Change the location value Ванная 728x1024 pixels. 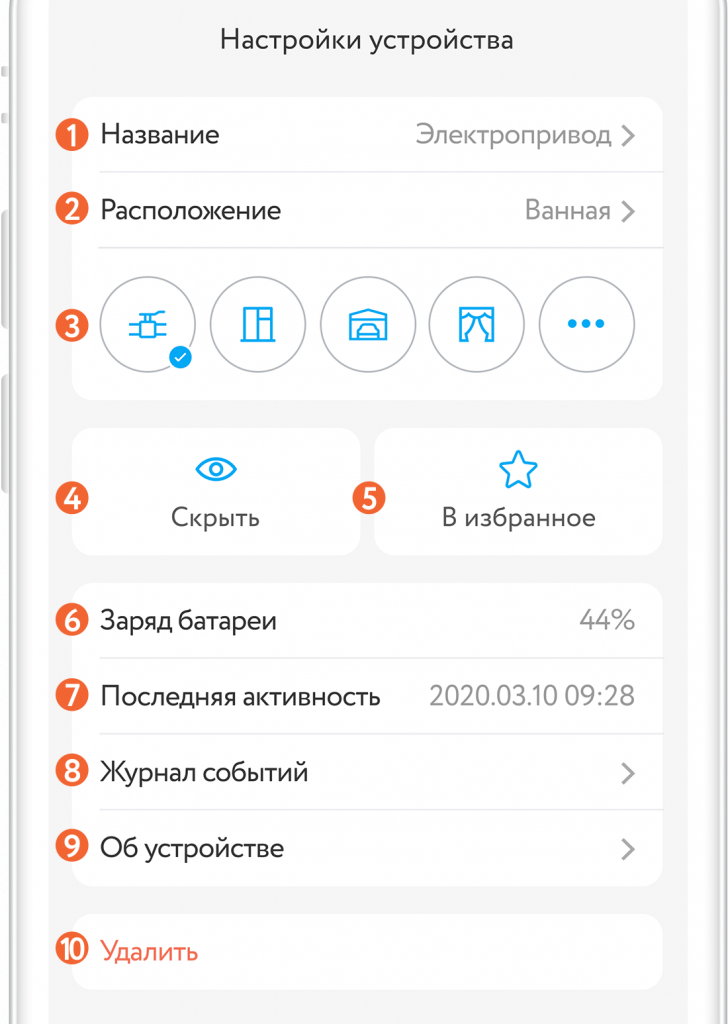click(x=567, y=212)
